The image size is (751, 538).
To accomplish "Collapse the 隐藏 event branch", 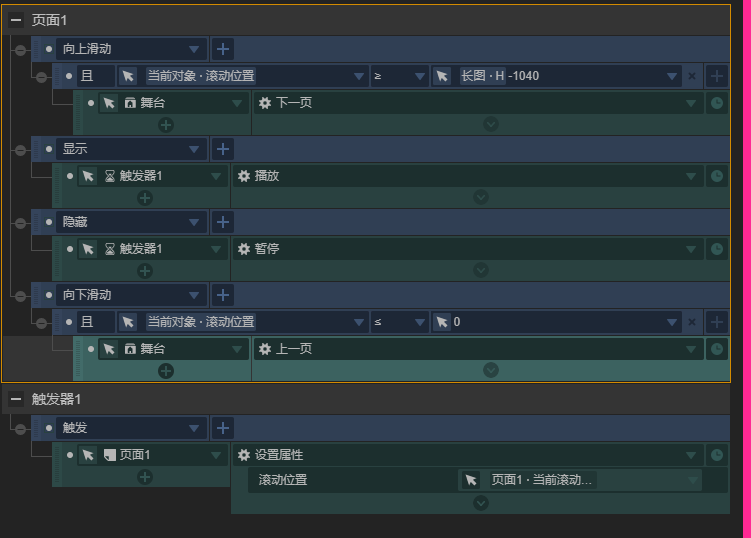I will click(x=20, y=223).
